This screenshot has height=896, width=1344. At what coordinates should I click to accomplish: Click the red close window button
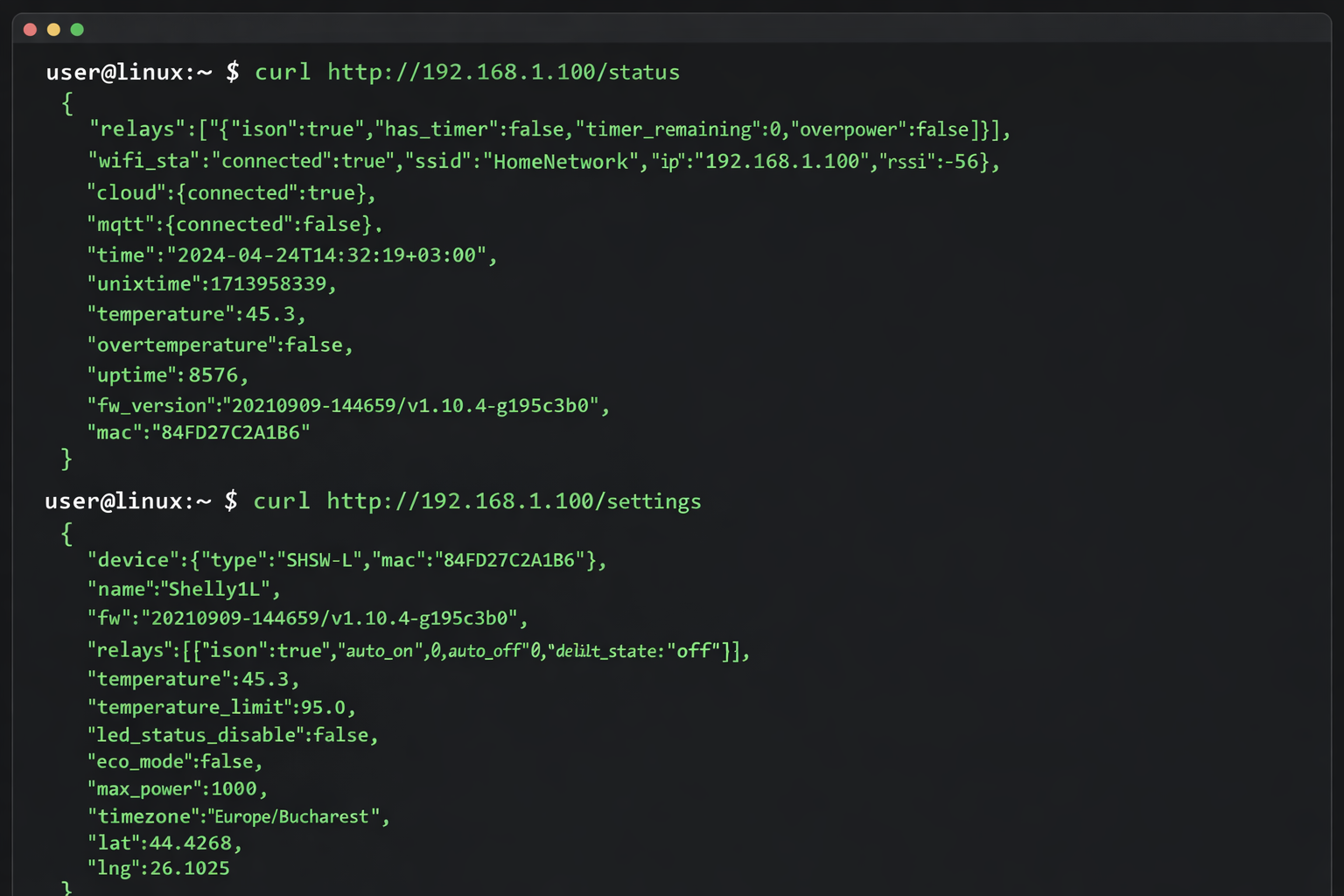[30, 30]
